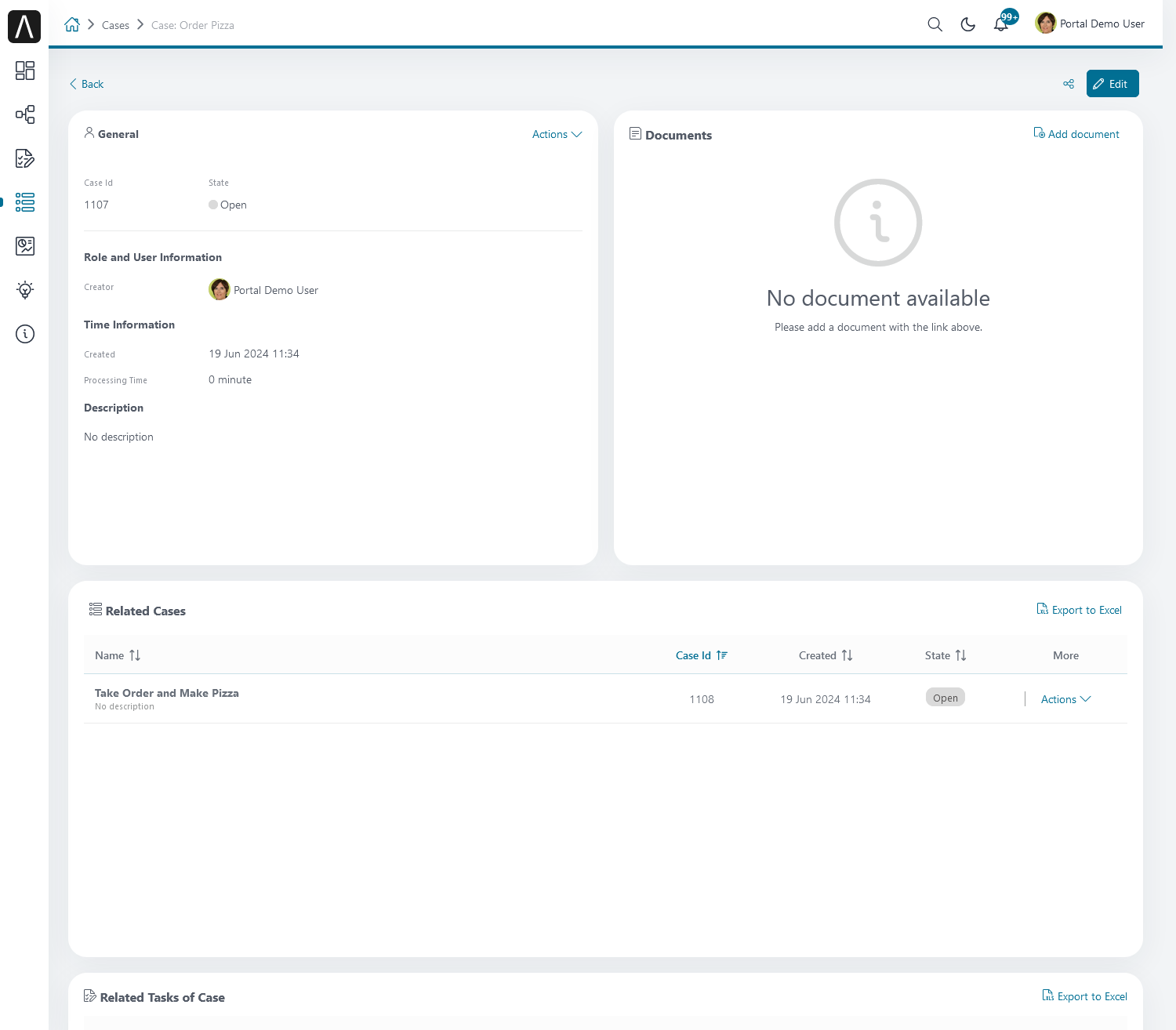Open the Tasks list icon in sidebar
Image resolution: width=1176 pixels, height=1030 pixels.
point(25,158)
